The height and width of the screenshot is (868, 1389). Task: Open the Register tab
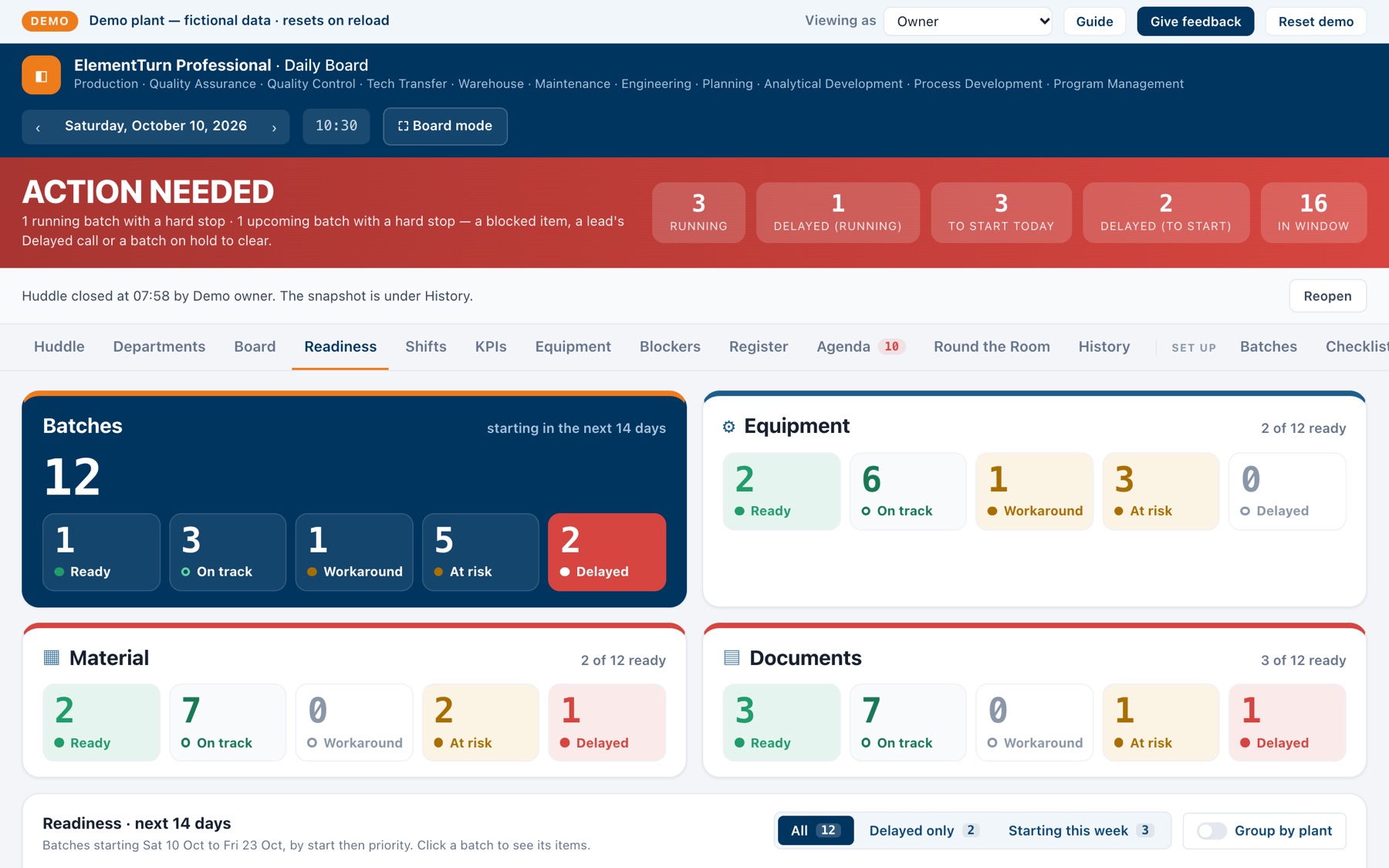point(759,346)
